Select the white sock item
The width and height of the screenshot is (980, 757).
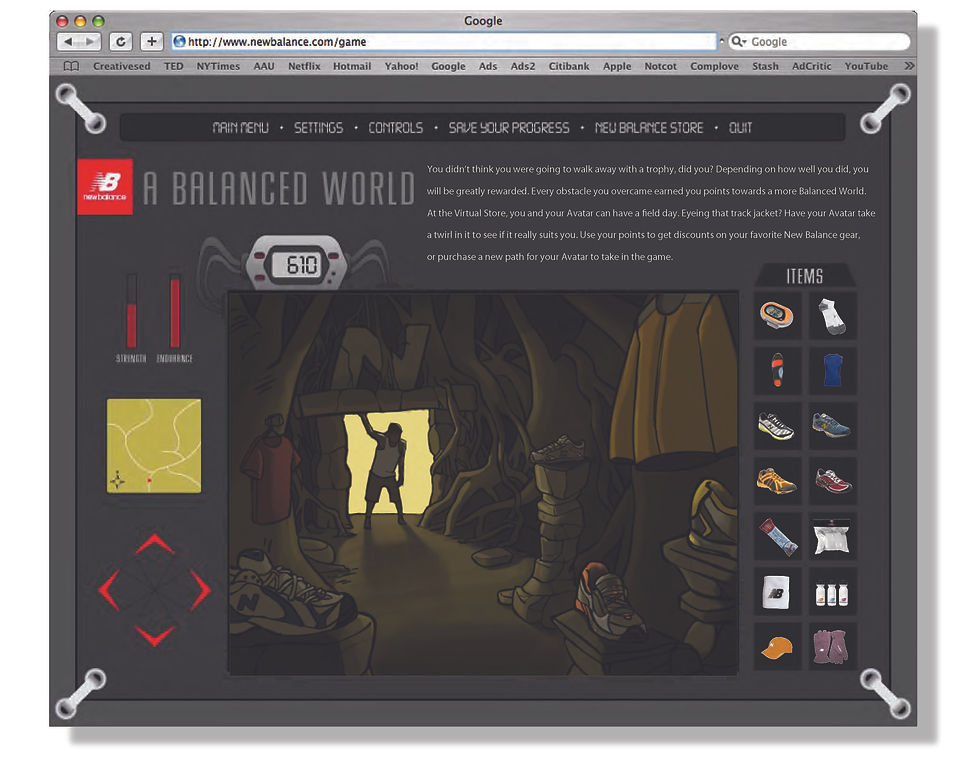[832, 316]
